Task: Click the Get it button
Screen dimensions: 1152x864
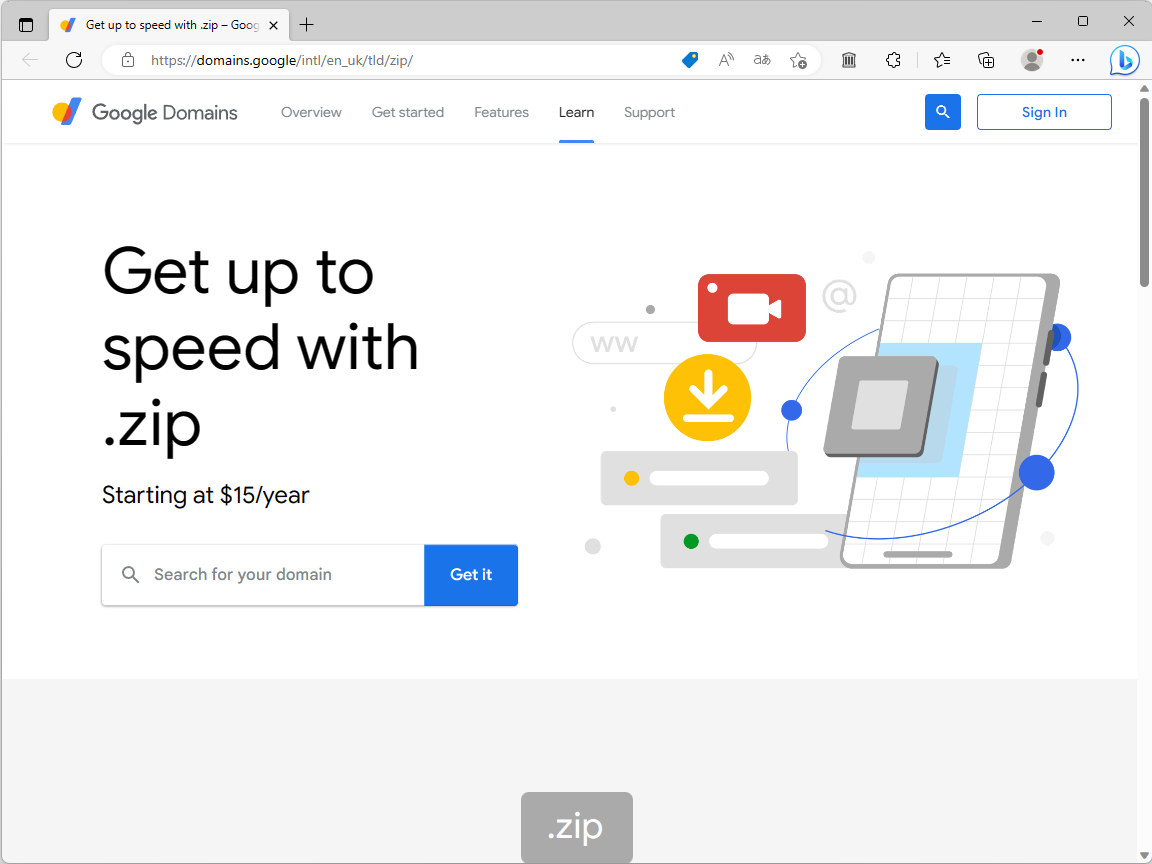Action: 471,575
